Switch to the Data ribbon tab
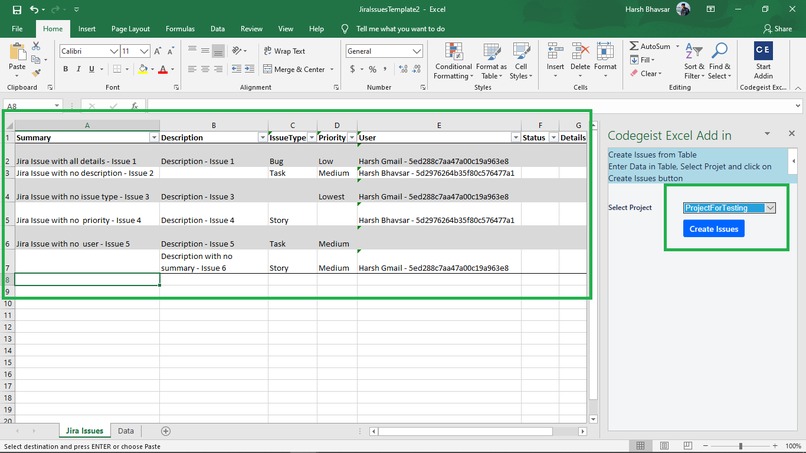 217,29
